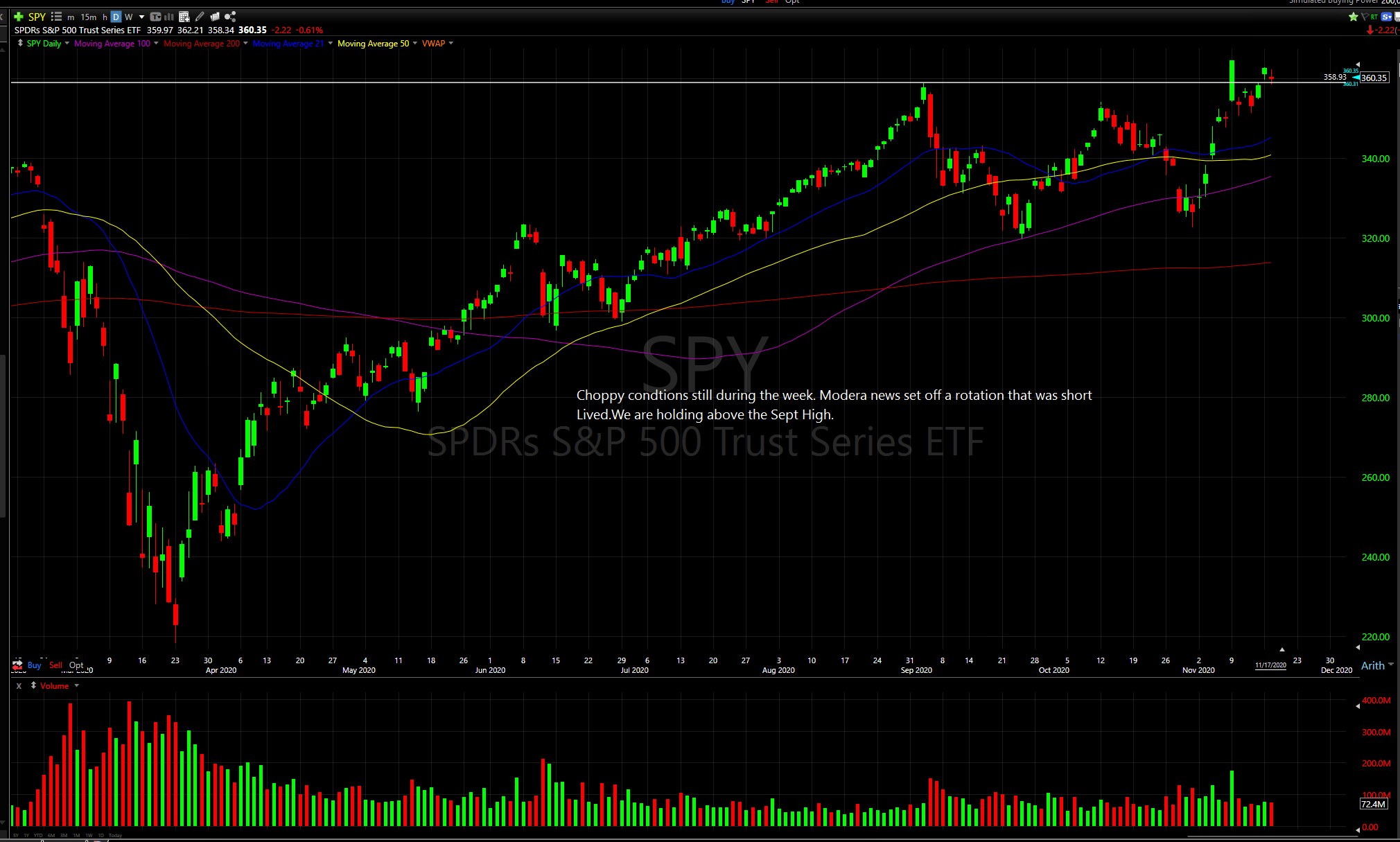Click the green plus add-symbol icon
Viewport: 1400px width, 842px height.
pos(19,17)
